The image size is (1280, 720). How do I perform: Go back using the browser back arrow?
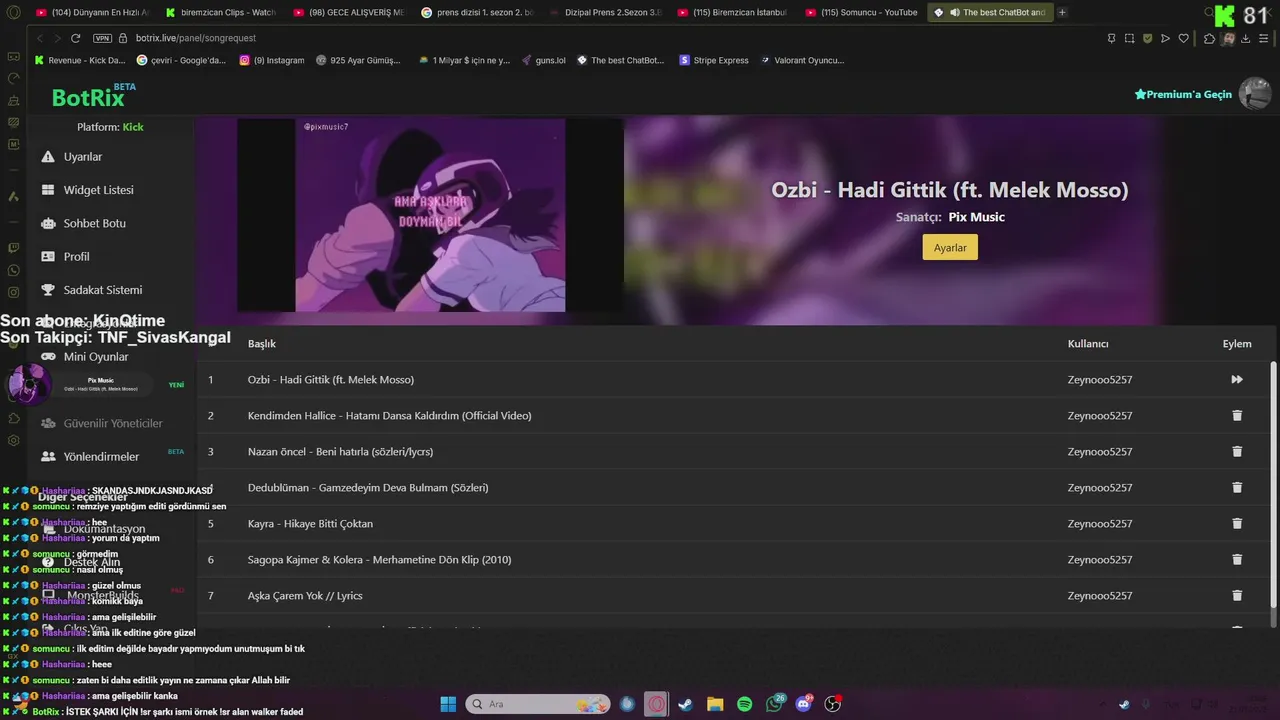[40, 38]
